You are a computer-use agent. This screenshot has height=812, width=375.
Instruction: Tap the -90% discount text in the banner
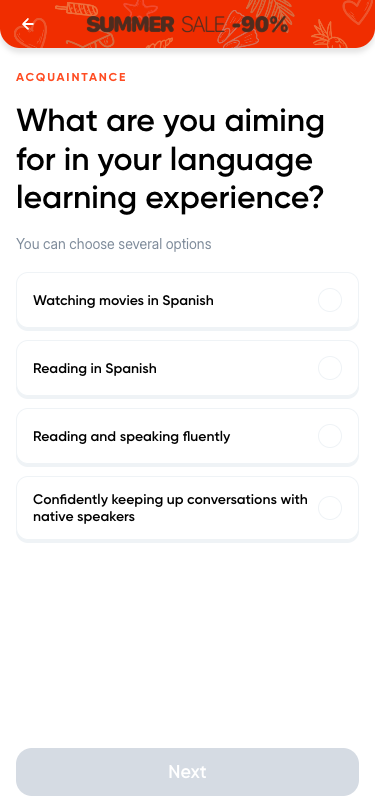point(260,24)
